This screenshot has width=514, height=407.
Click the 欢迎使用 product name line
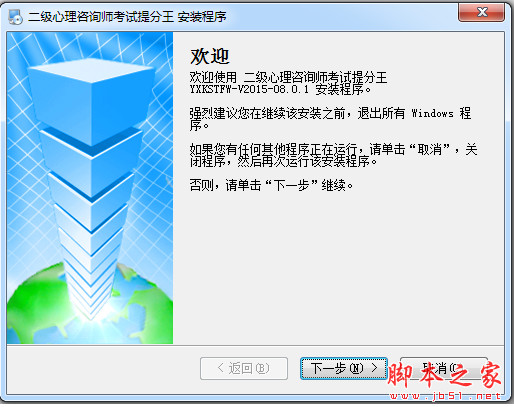[x=288, y=77]
